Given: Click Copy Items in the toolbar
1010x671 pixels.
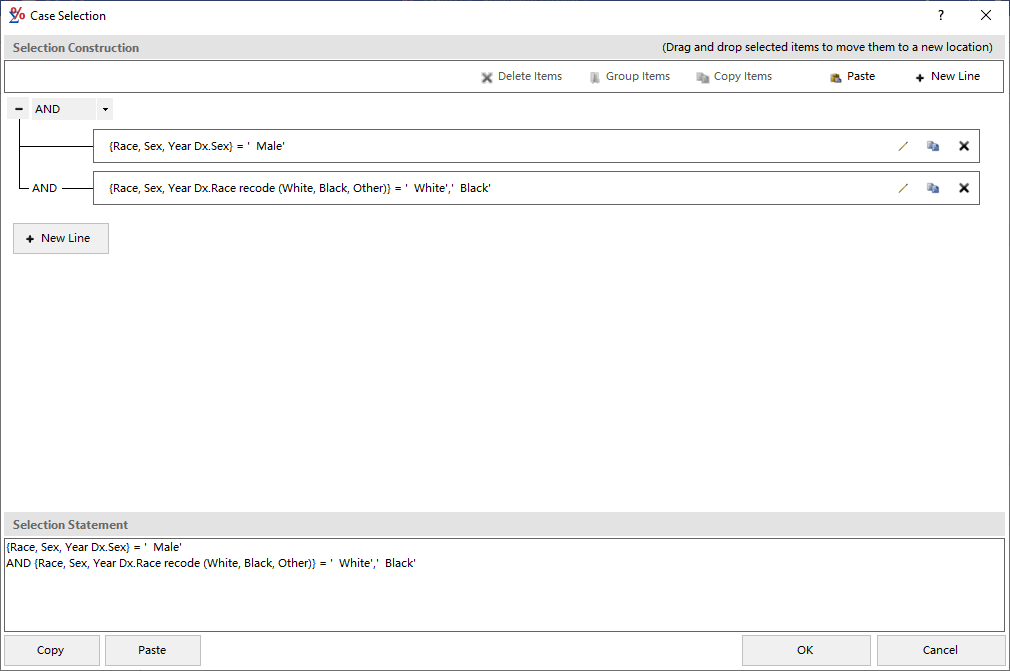Looking at the screenshot, I should (734, 77).
